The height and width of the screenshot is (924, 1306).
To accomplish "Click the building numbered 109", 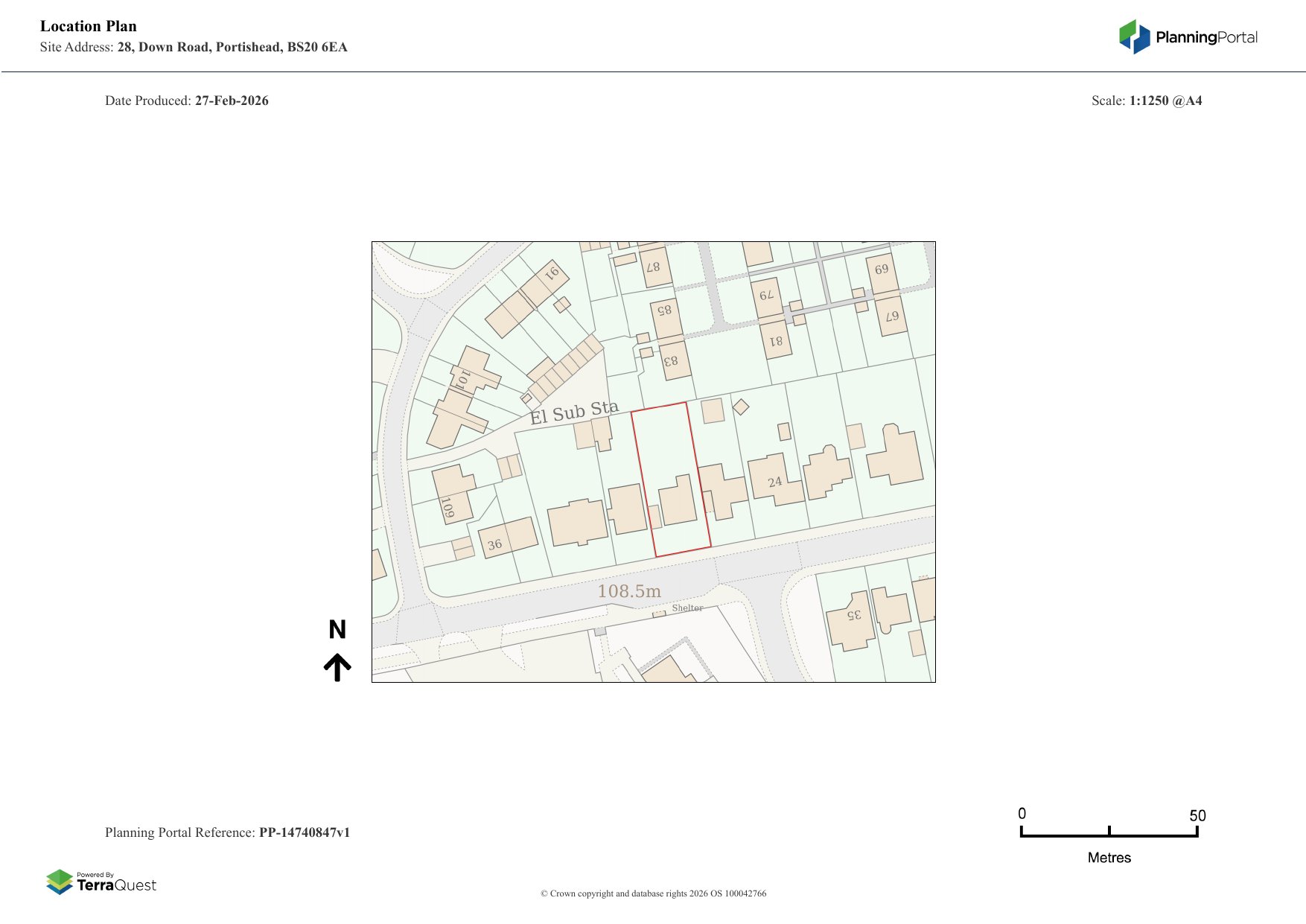I will pyautogui.click(x=452, y=496).
